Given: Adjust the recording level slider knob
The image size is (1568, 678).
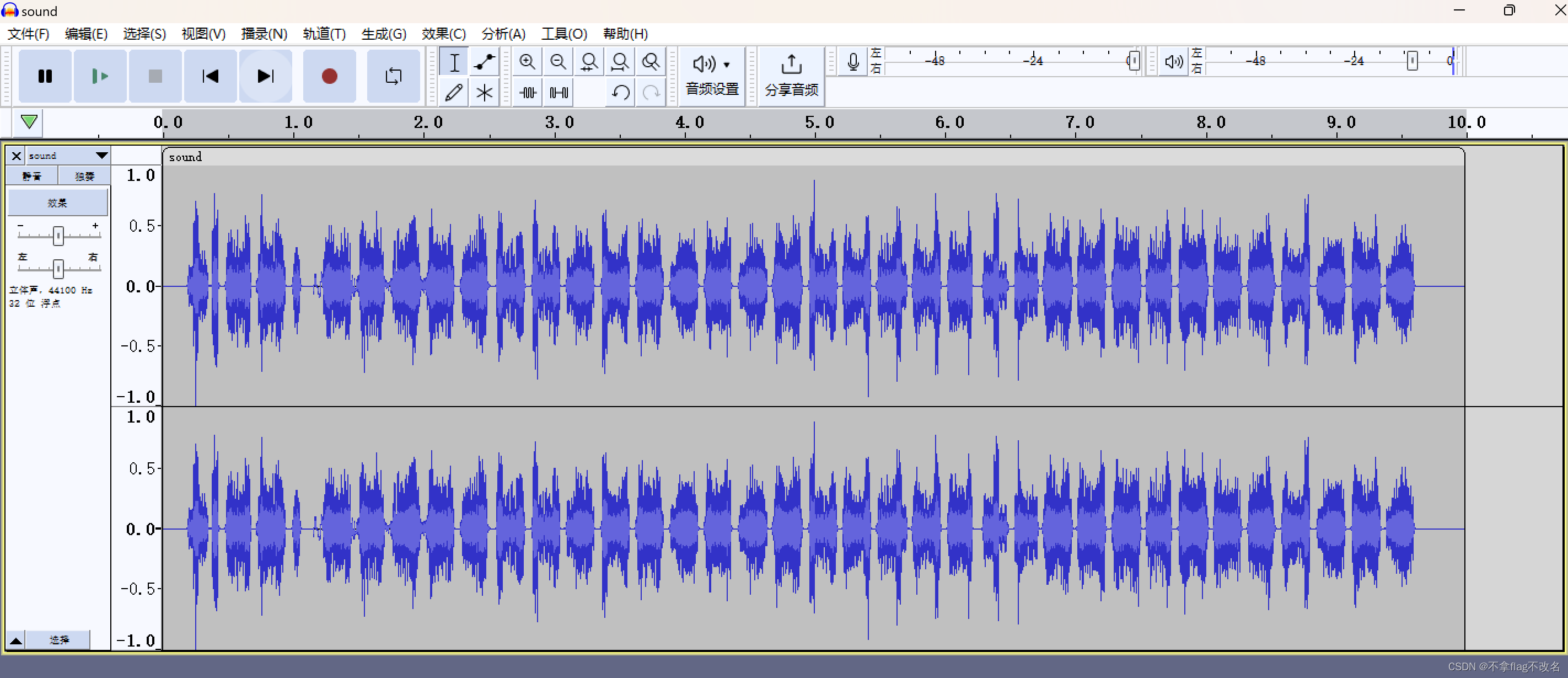Looking at the screenshot, I should point(1134,61).
